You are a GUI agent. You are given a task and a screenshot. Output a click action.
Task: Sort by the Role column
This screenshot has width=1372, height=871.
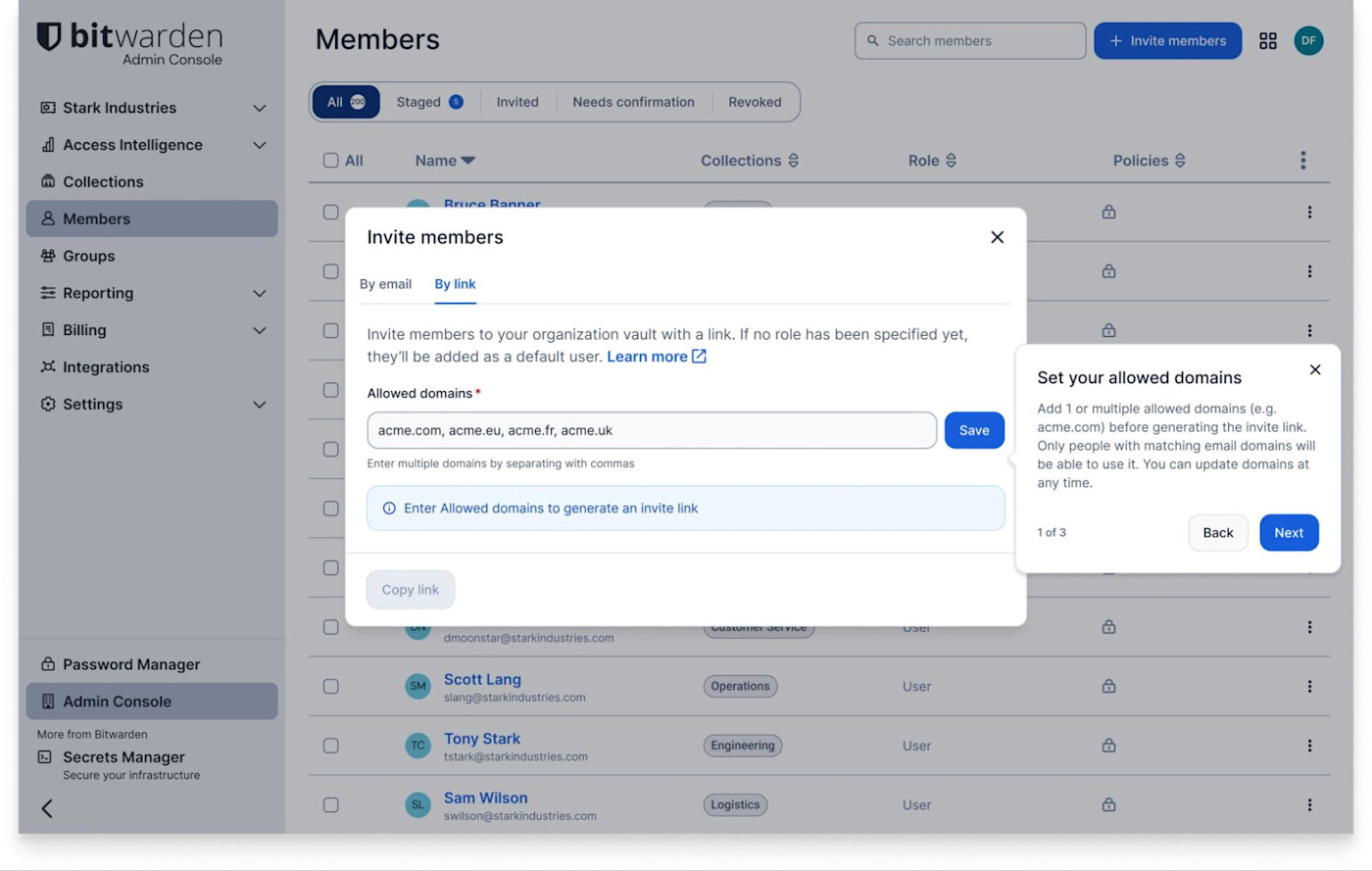932,160
